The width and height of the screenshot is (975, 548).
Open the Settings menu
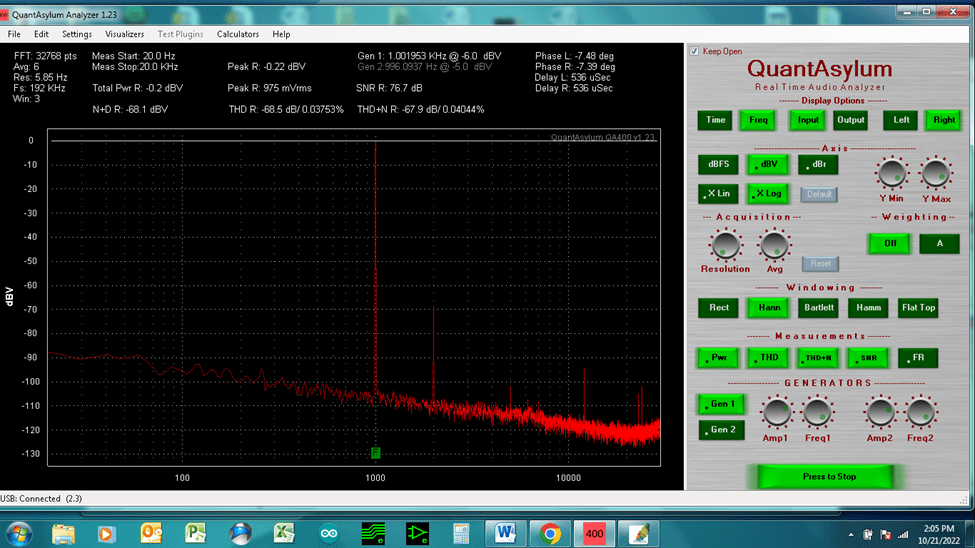coord(76,34)
